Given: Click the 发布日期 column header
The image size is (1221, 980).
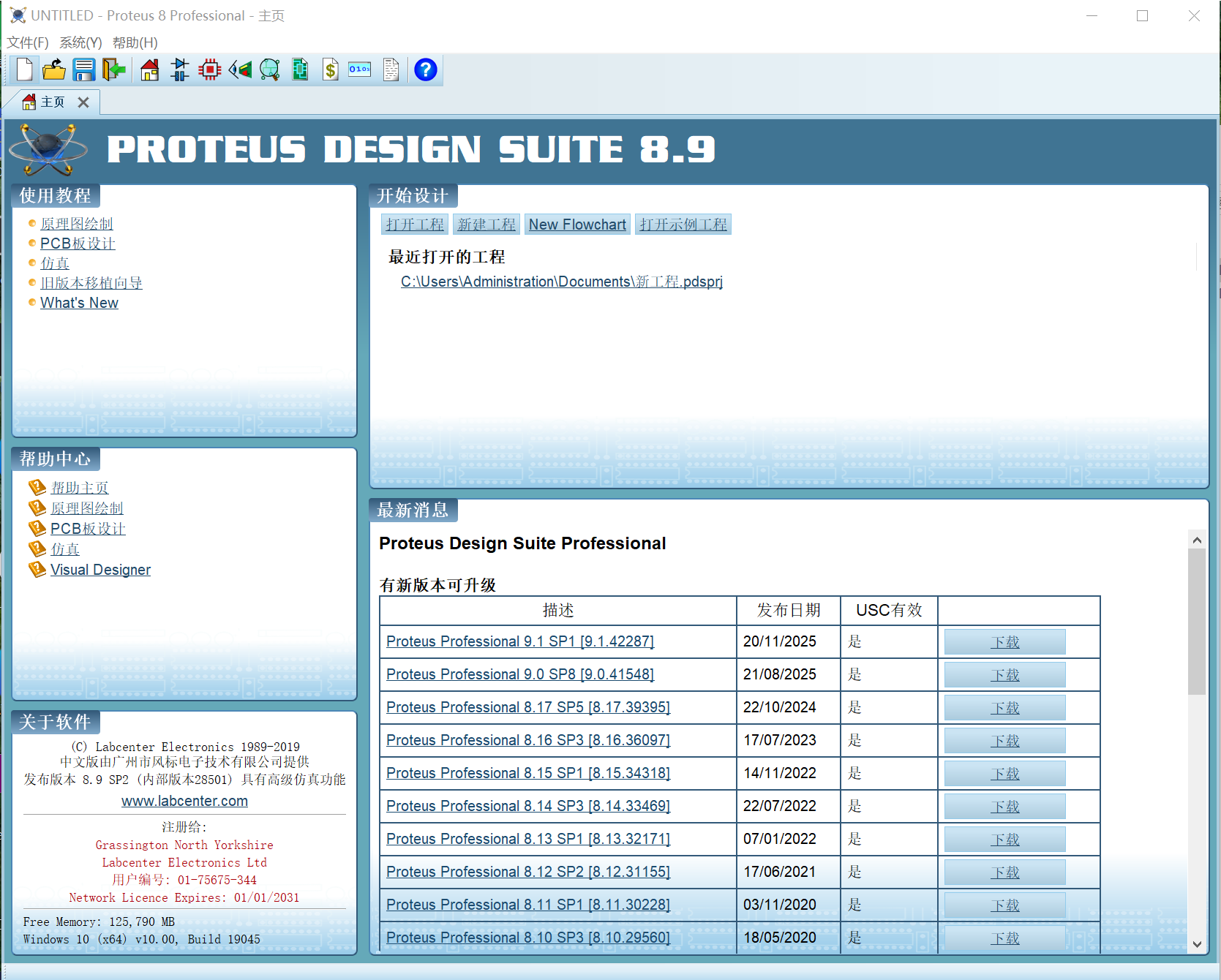Looking at the screenshot, I should [789, 610].
